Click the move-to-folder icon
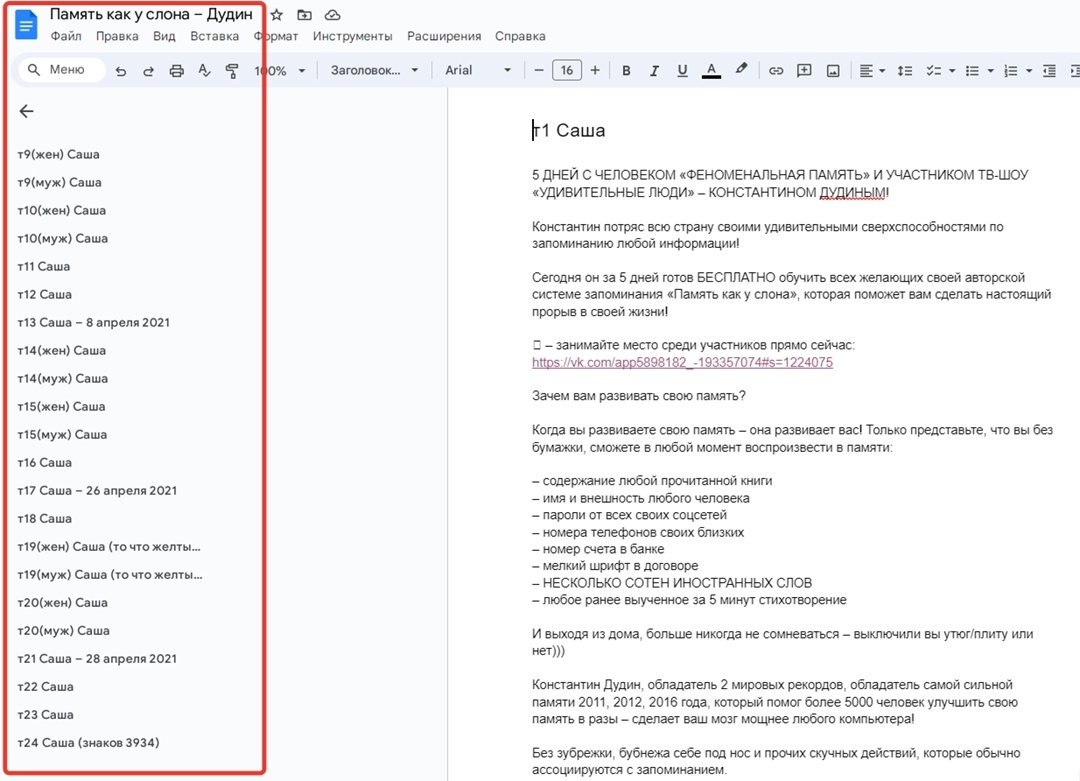The height and width of the screenshot is (781, 1080). click(x=304, y=15)
